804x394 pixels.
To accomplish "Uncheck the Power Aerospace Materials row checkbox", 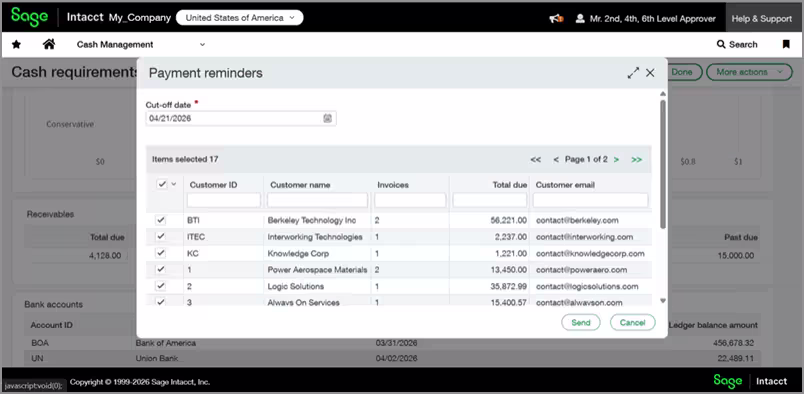I will click(x=160, y=269).
